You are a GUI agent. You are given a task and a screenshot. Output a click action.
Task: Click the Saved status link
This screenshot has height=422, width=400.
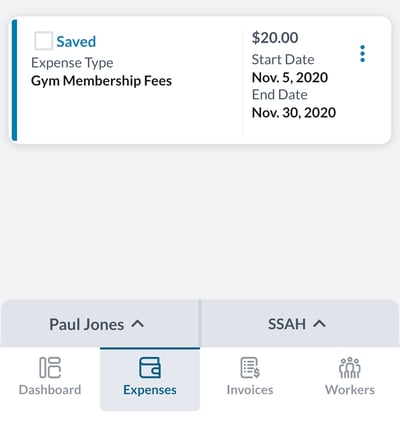(76, 42)
